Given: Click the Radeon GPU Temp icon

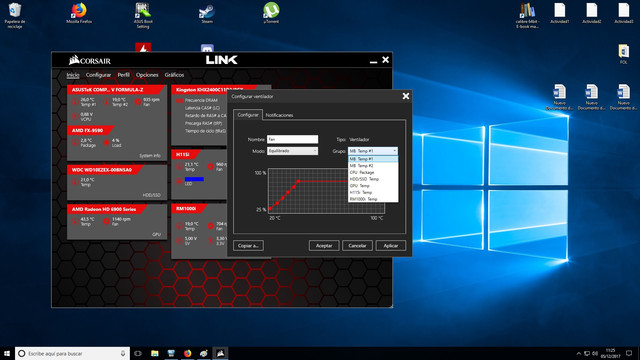Looking at the screenshot, I should coord(75,221).
